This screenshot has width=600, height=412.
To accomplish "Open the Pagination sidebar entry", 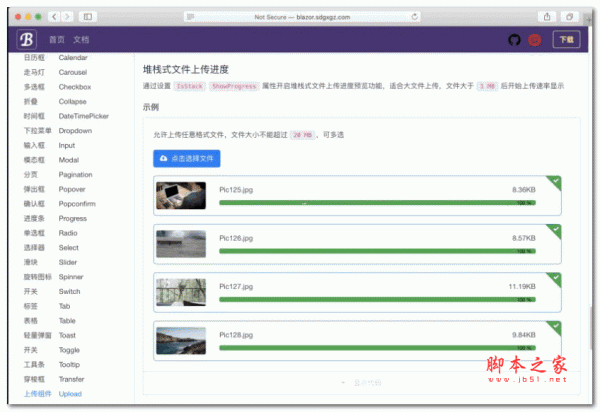I will click(x=75, y=174).
